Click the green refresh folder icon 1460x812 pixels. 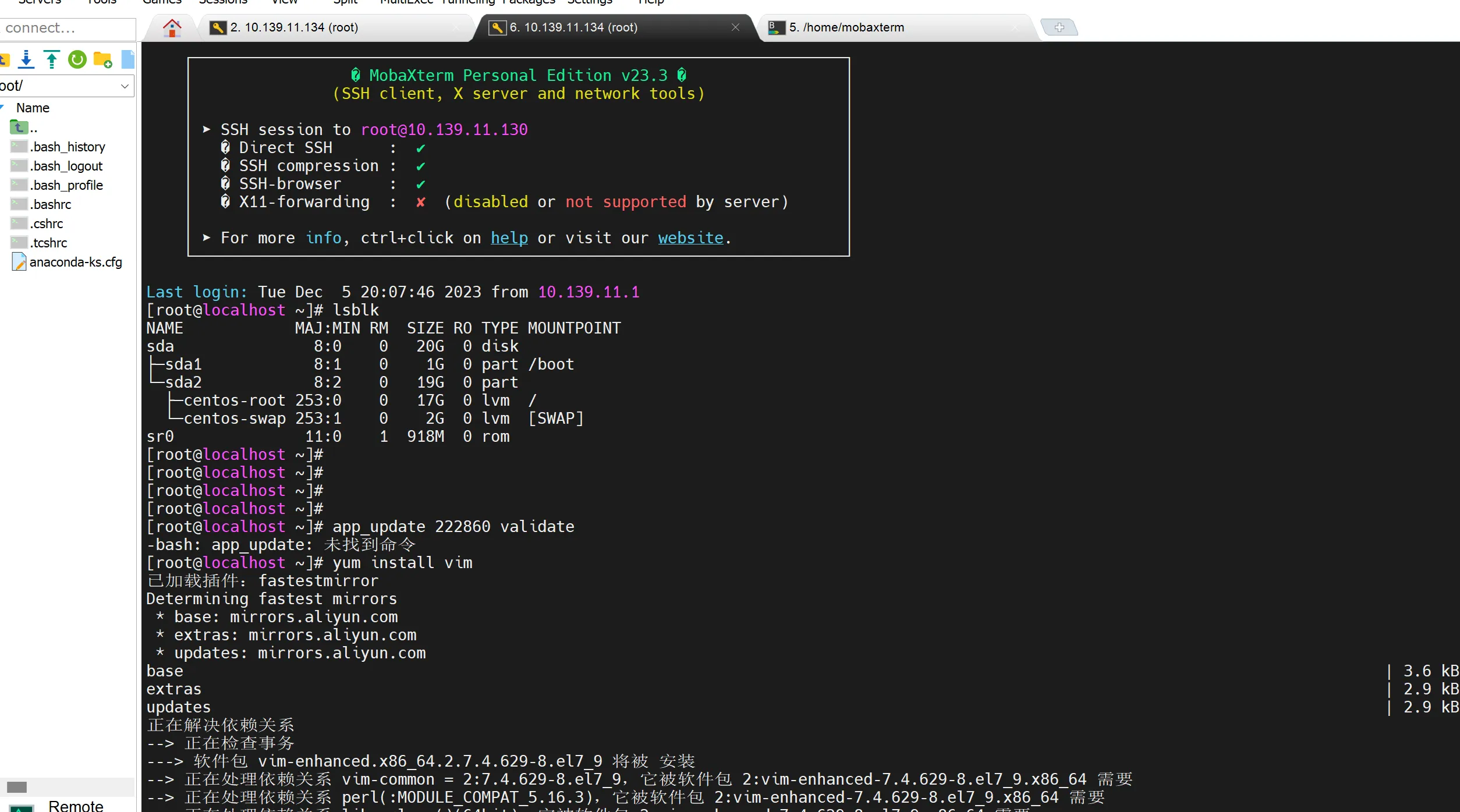77,59
